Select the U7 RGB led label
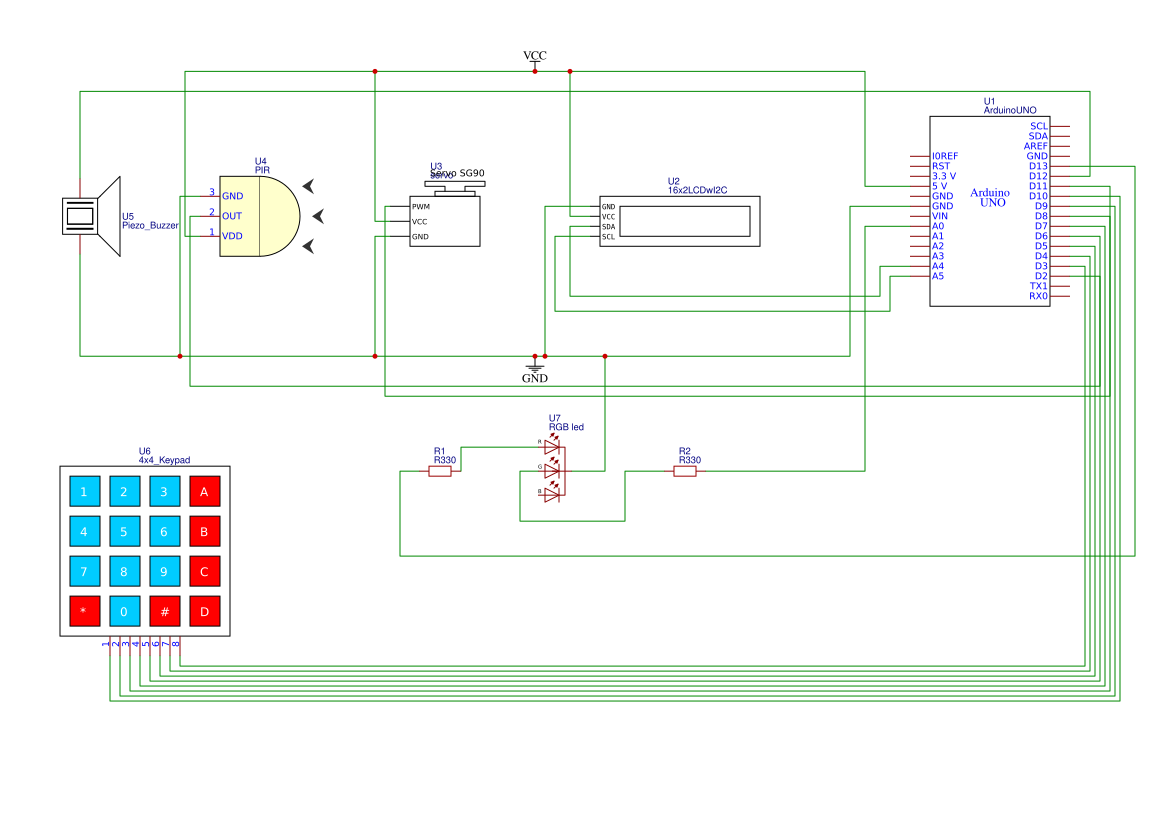Image resolution: width=1169 pixels, height=826 pixels. coord(566,423)
